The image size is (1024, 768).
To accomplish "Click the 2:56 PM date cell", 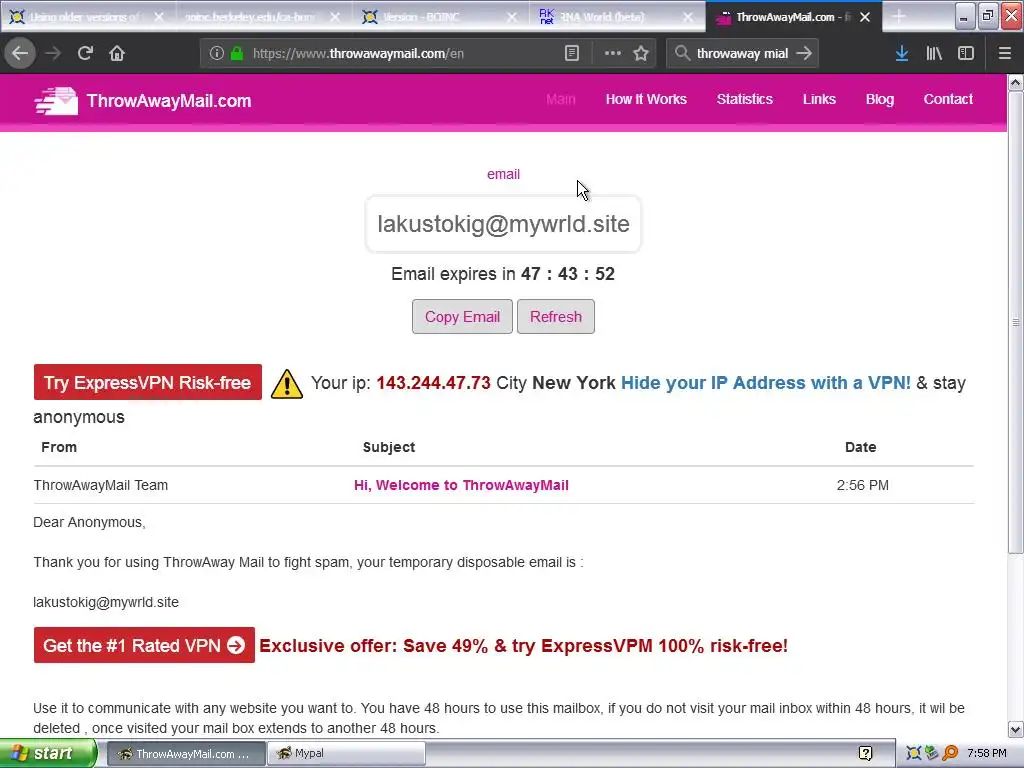I will [863, 485].
